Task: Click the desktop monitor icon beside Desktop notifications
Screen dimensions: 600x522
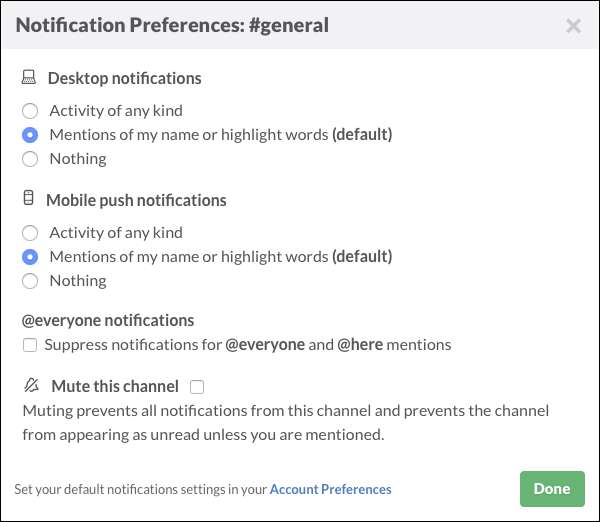Action: coord(29,78)
